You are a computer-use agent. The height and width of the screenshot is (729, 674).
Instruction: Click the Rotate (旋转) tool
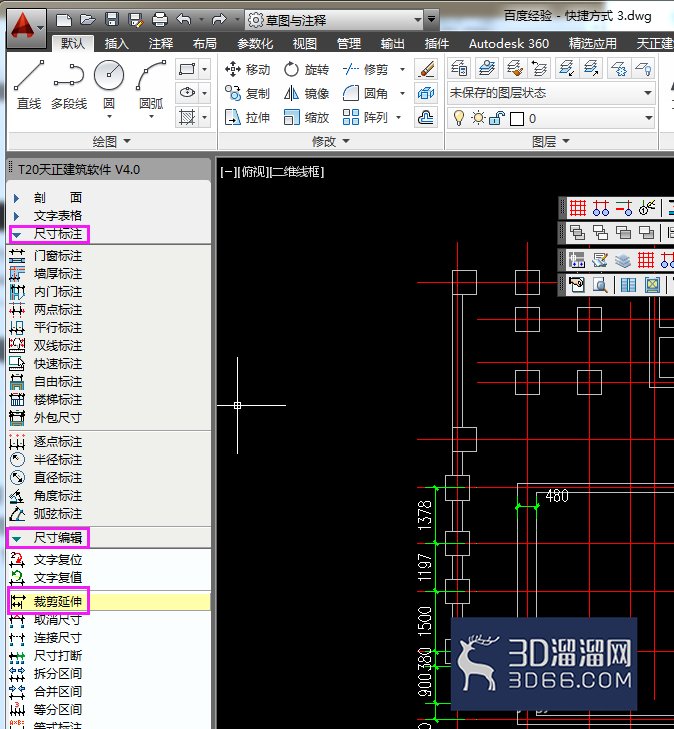306,69
